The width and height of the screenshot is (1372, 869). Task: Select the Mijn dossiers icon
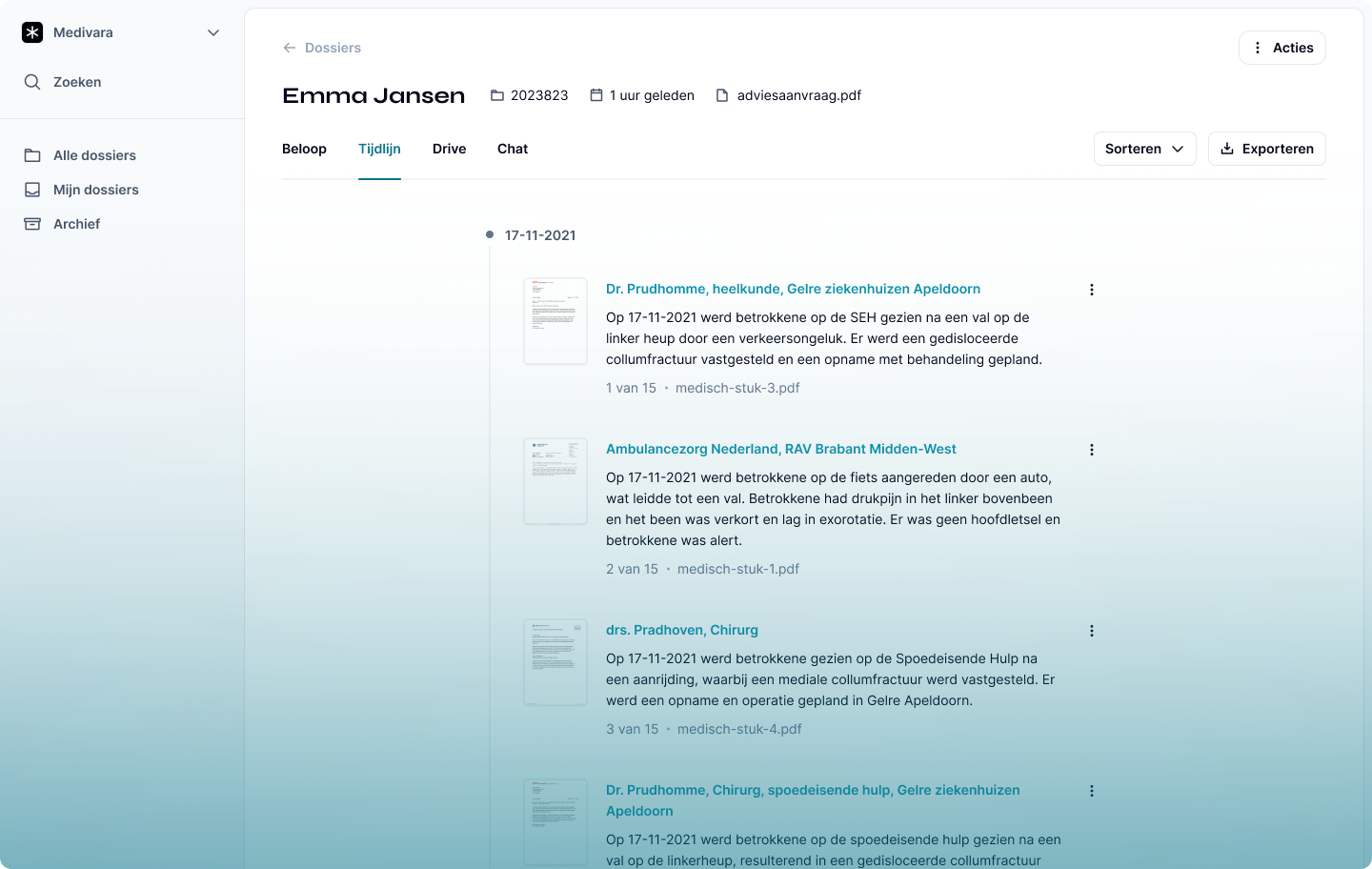31,189
